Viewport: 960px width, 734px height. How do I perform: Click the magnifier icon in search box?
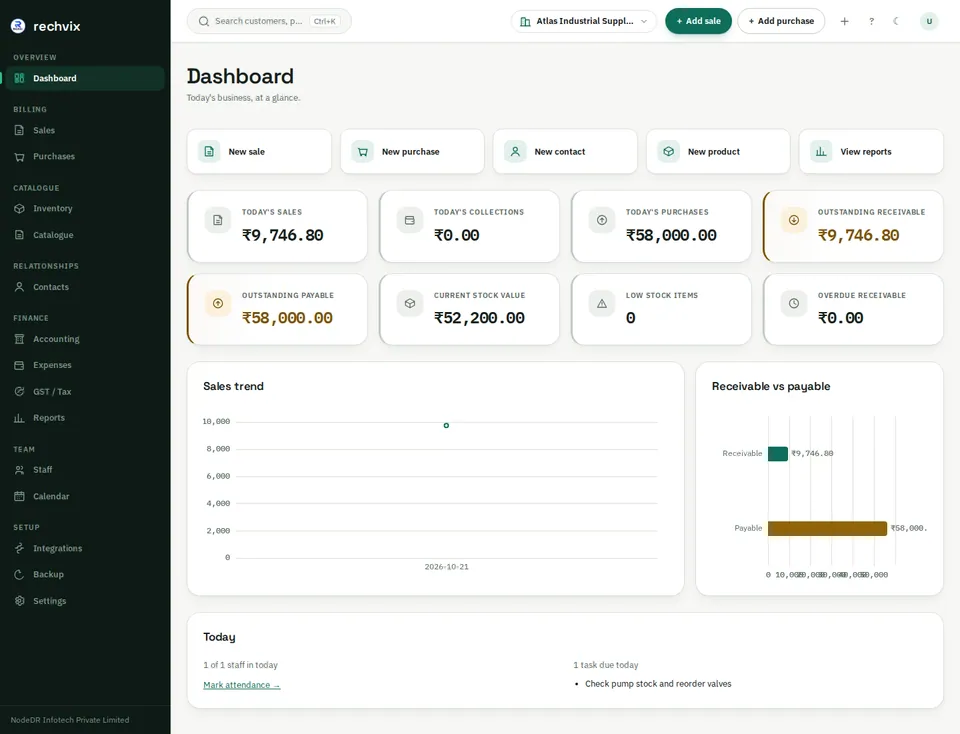204,21
